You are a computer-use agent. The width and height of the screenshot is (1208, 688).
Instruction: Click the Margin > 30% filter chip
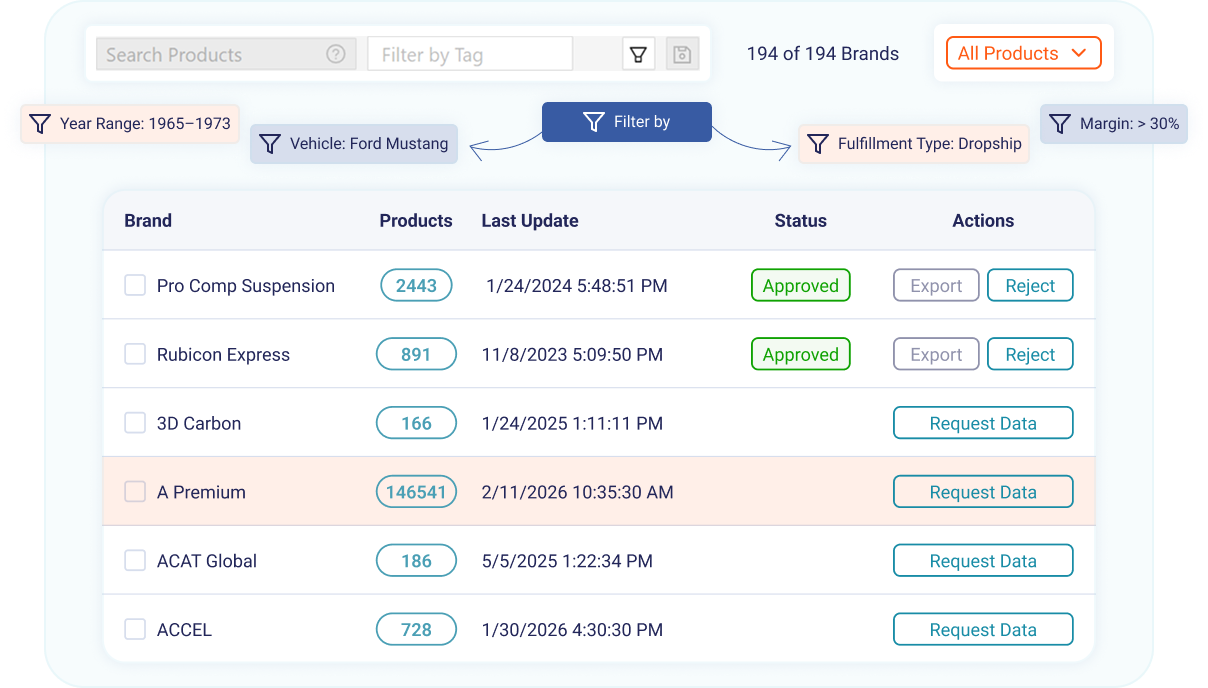1114,124
